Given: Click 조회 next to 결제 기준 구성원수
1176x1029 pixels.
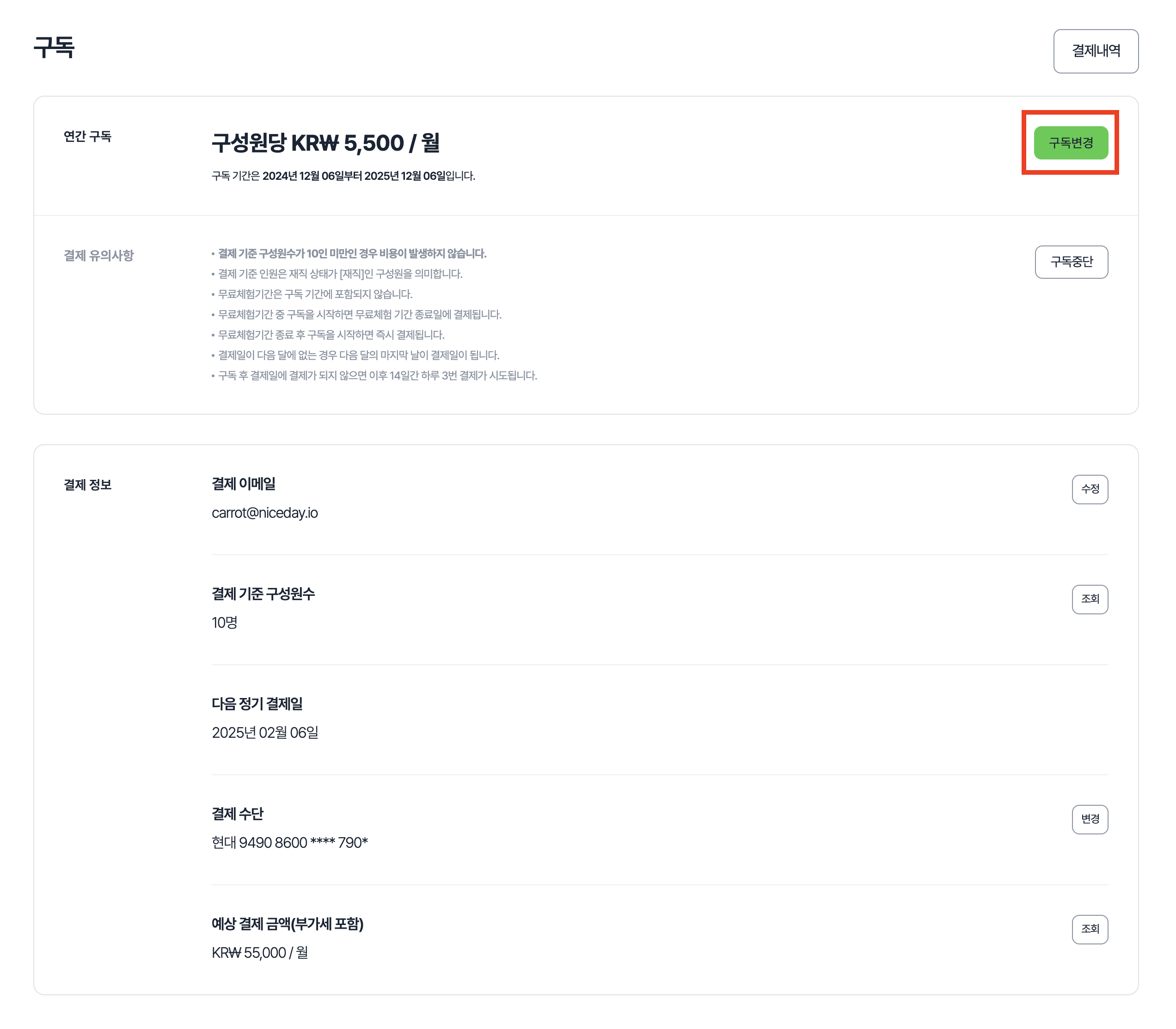Looking at the screenshot, I should tap(1089, 599).
